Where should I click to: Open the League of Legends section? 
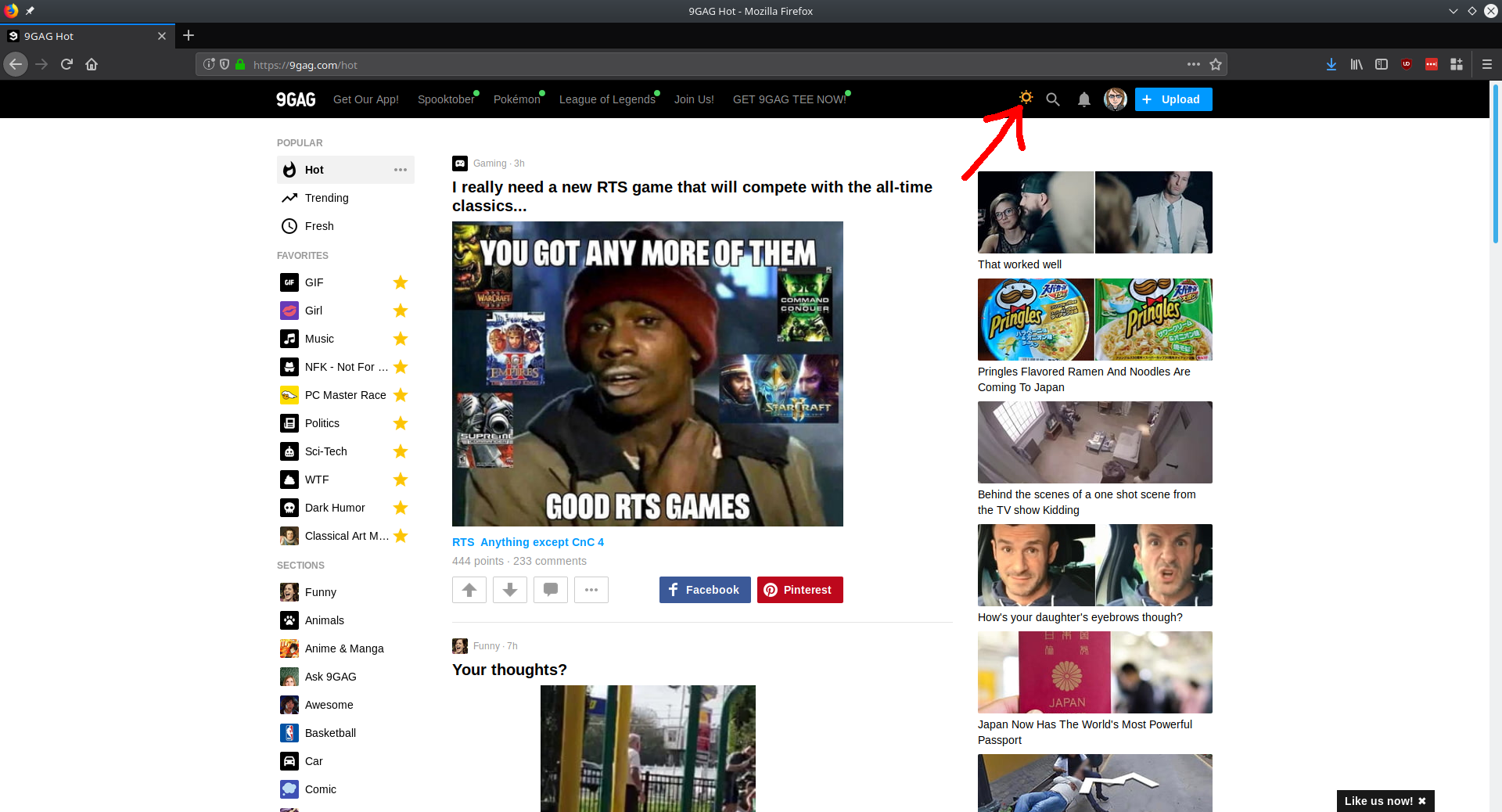coord(607,99)
